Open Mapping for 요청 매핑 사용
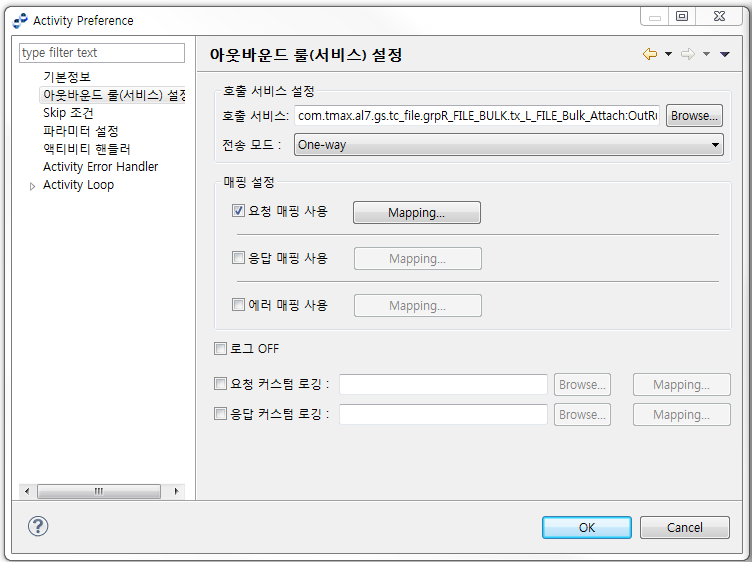Screen dimensions: 752x562 pos(417,212)
